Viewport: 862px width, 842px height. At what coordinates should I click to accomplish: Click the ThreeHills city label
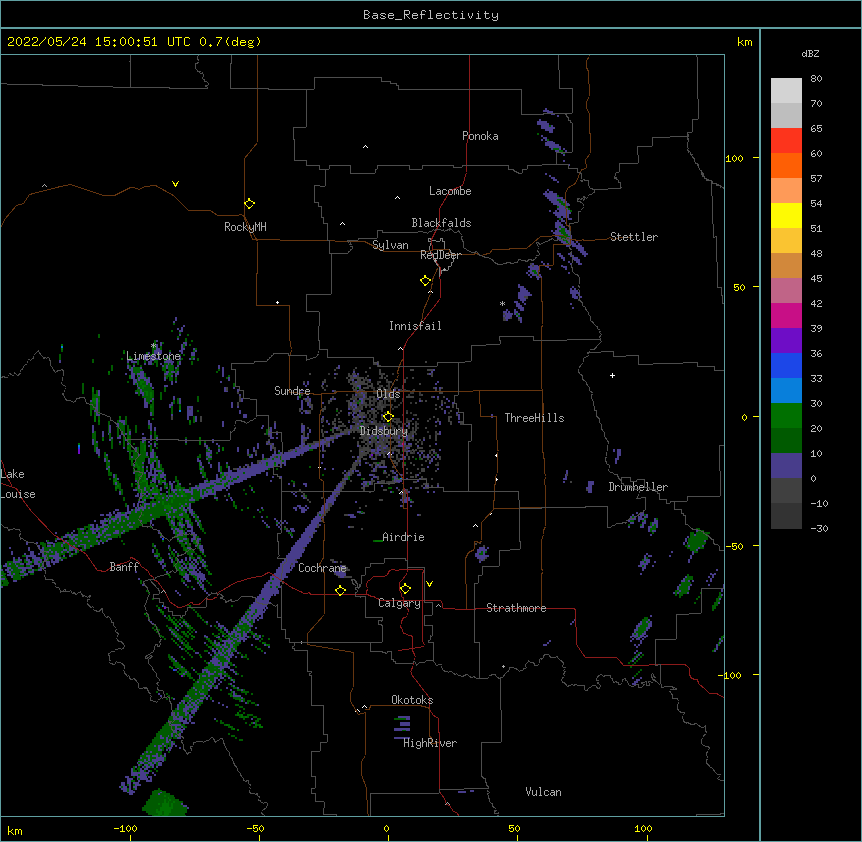(x=534, y=418)
